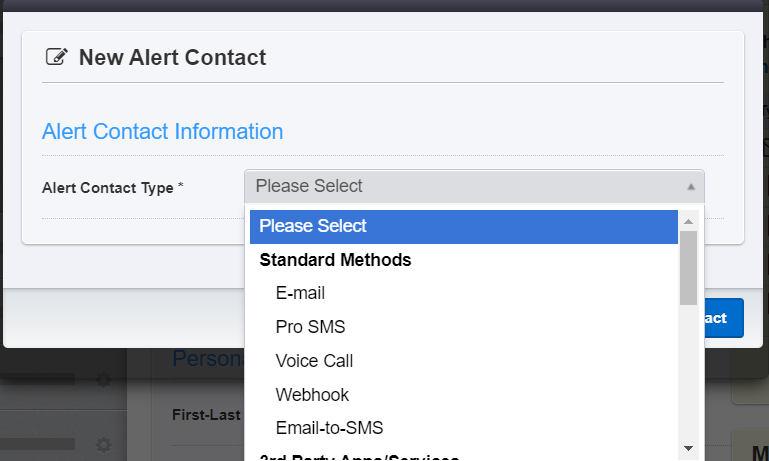Click the dropdown list's scroll-down arrow
Image resolution: width=769 pixels, height=461 pixels.
[688, 448]
